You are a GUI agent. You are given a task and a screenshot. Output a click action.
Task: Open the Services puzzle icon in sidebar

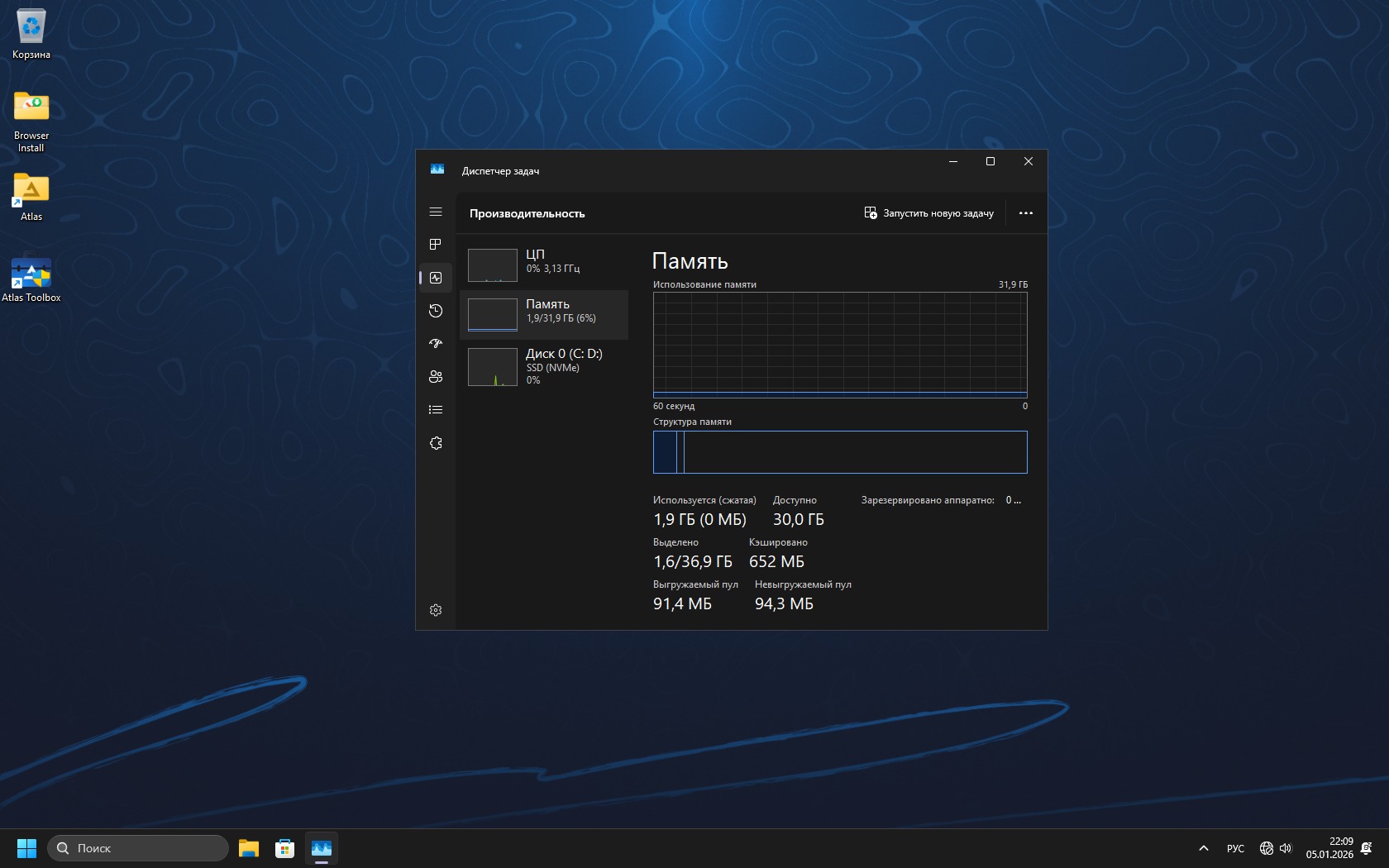[436, 443]
